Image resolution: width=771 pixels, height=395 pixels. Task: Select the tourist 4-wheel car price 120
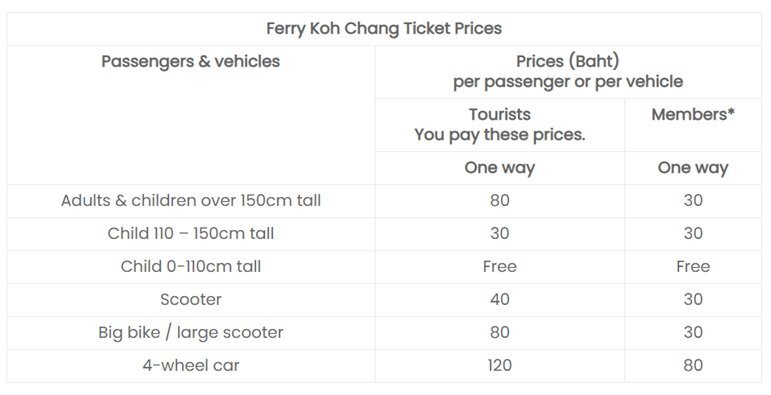[x=500, y=365]
